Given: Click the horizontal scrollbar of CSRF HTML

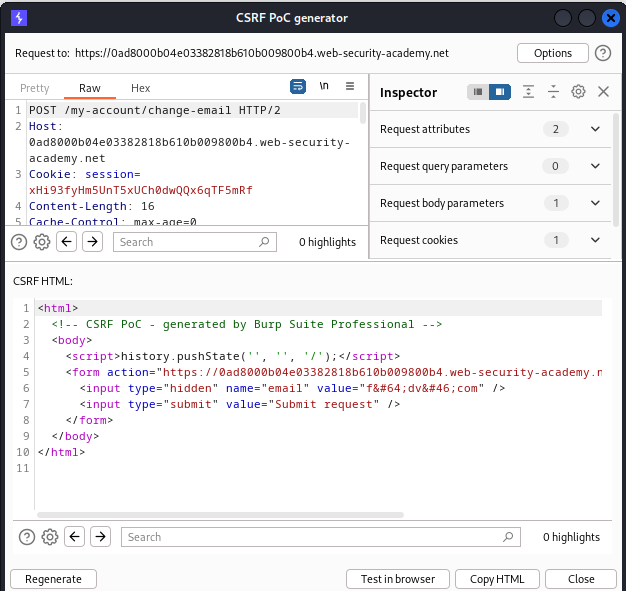Looking at the screenshot, I should (x=220, y=515).
